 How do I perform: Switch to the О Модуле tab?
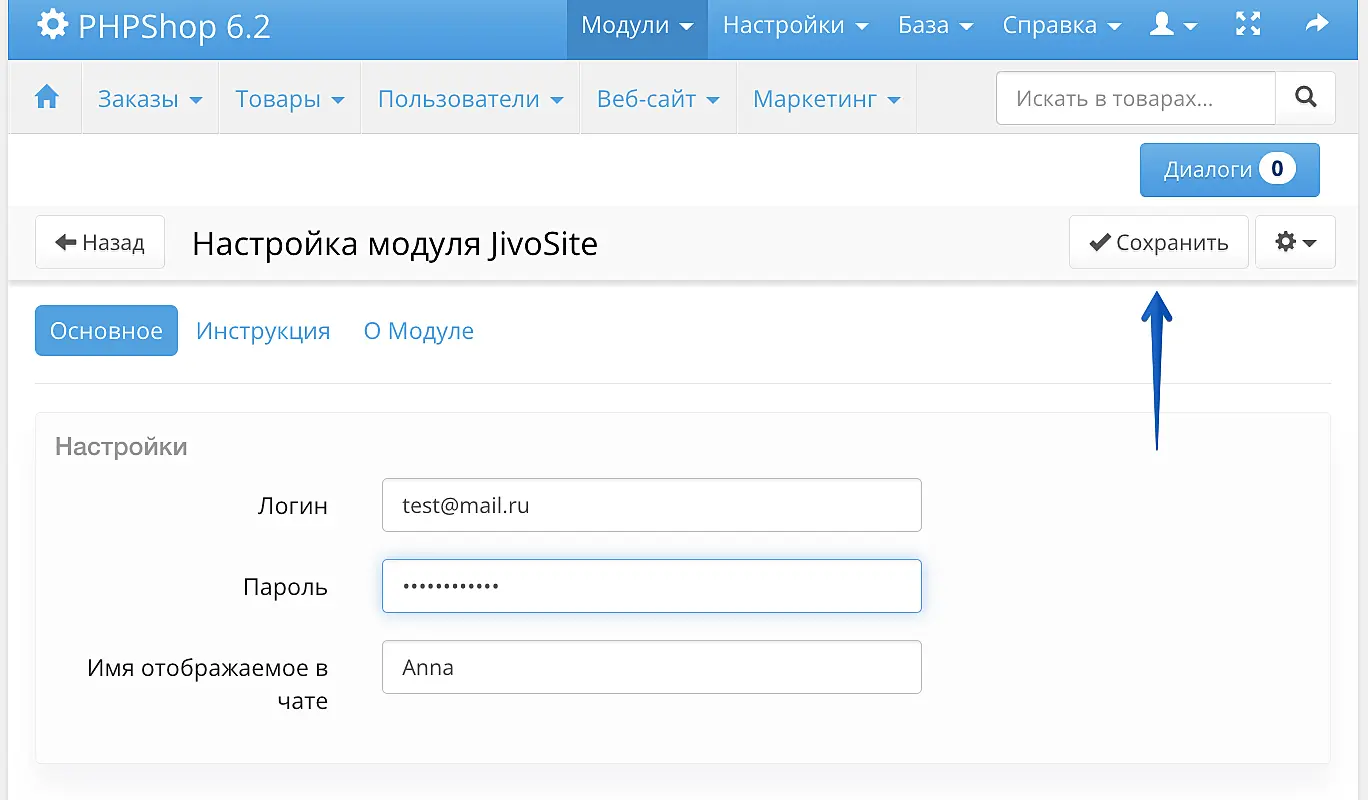[418, 331]
